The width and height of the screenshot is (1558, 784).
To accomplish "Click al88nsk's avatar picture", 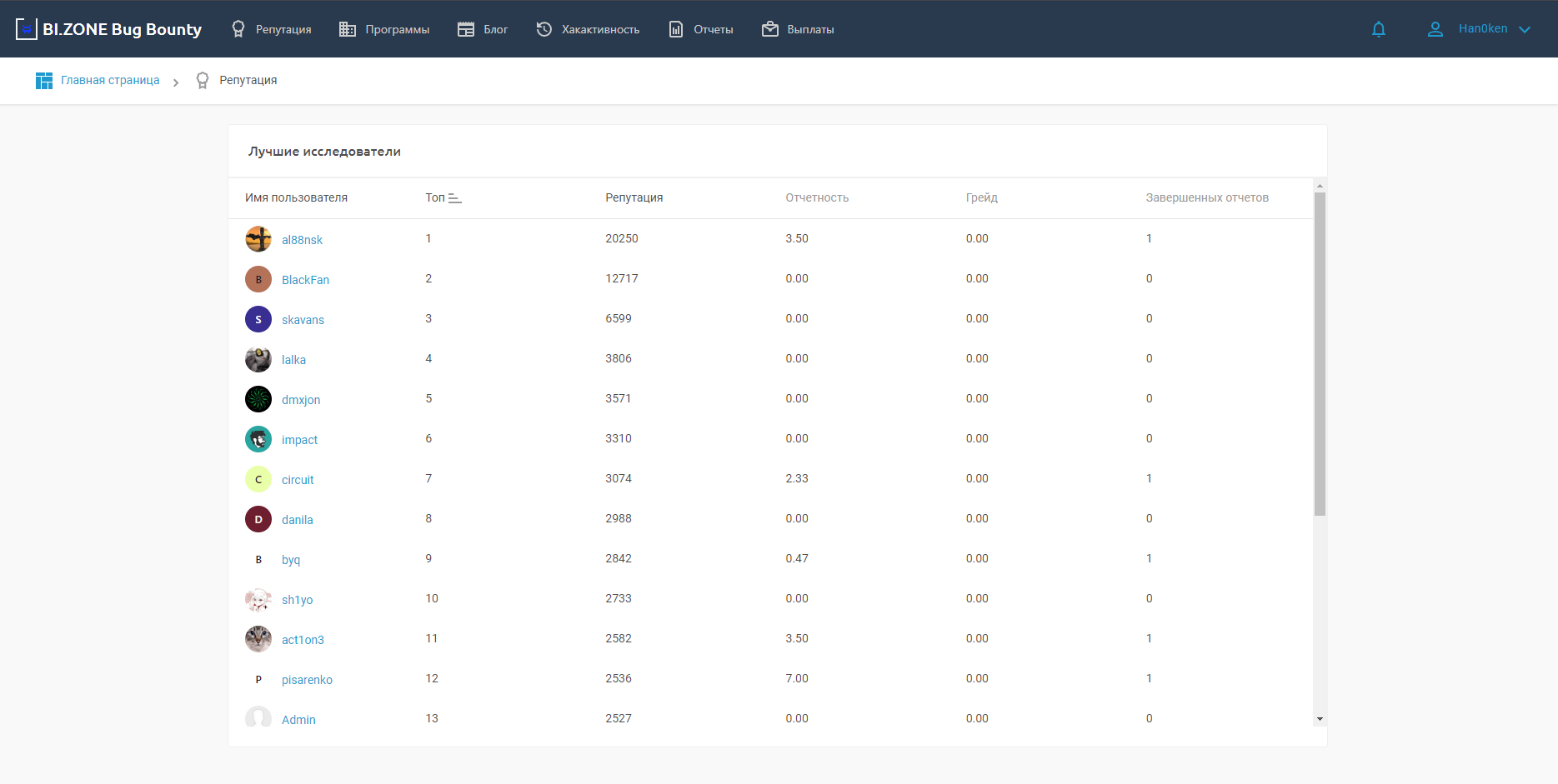I will pyautogui.click(x=258, y=239).
